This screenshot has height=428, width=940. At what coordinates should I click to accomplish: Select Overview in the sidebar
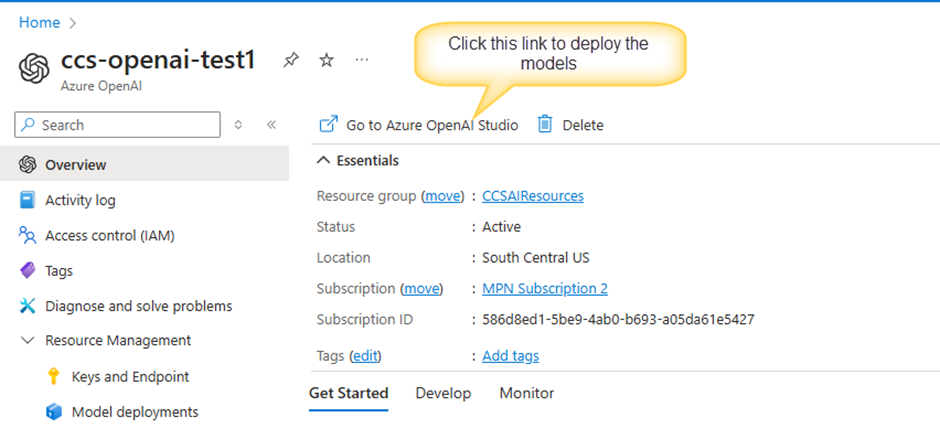pyautogui.click(x=144, y=164)
